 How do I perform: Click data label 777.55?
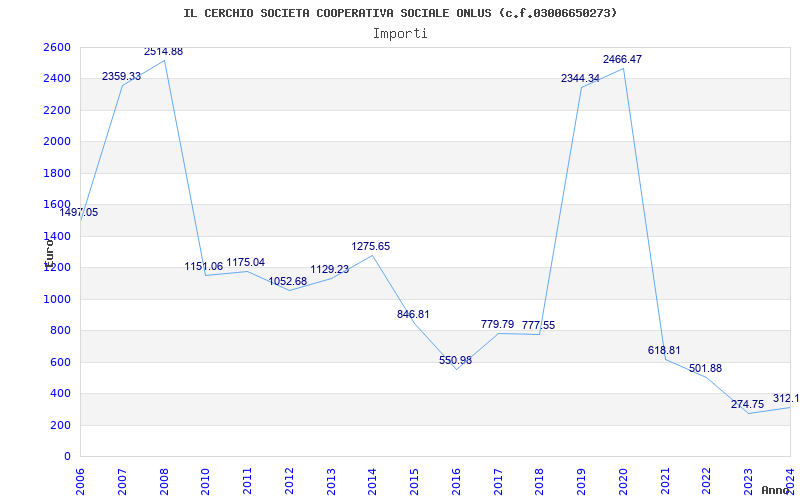pyautogui.click(x=538, y=326)
